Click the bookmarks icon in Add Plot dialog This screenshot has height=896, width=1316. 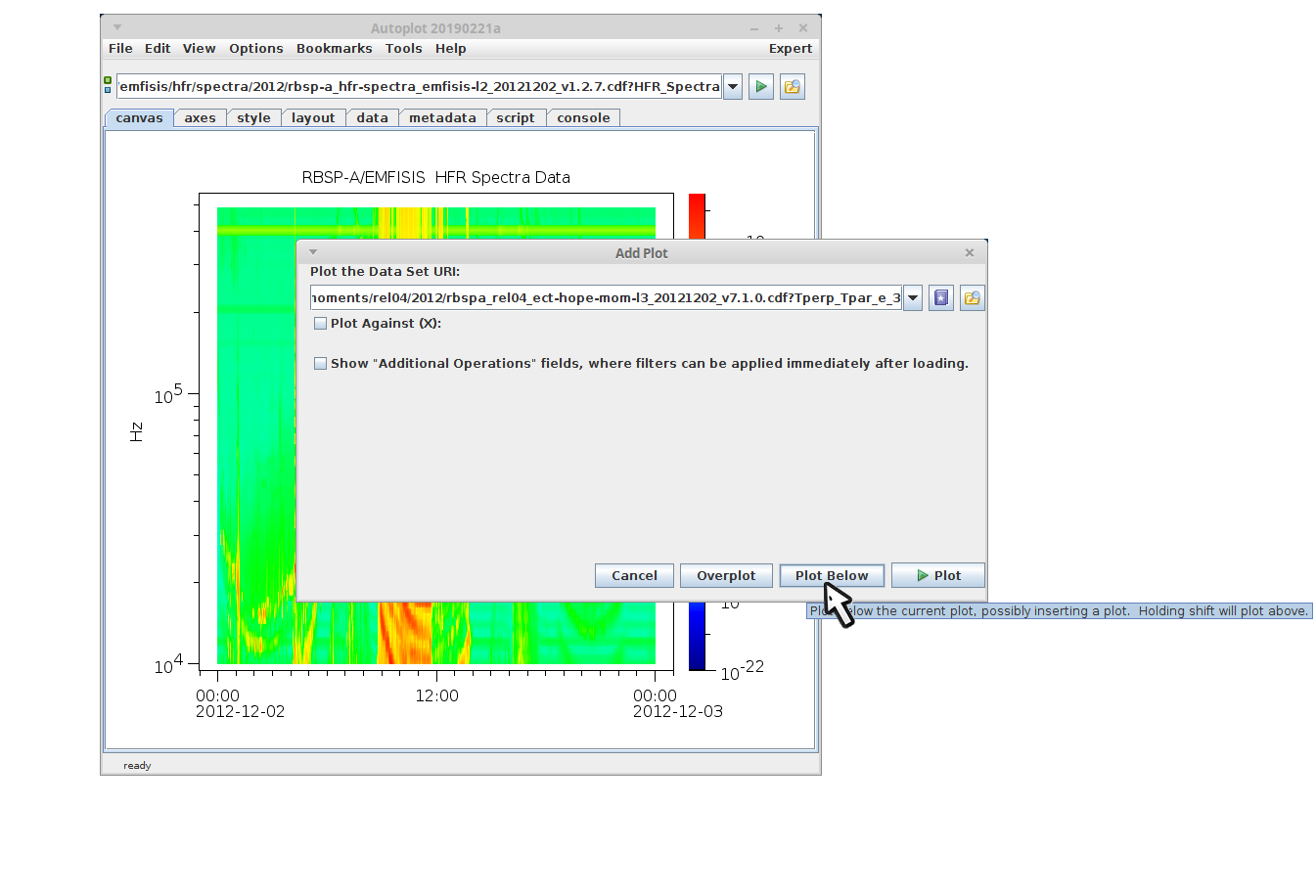(941, 298)
